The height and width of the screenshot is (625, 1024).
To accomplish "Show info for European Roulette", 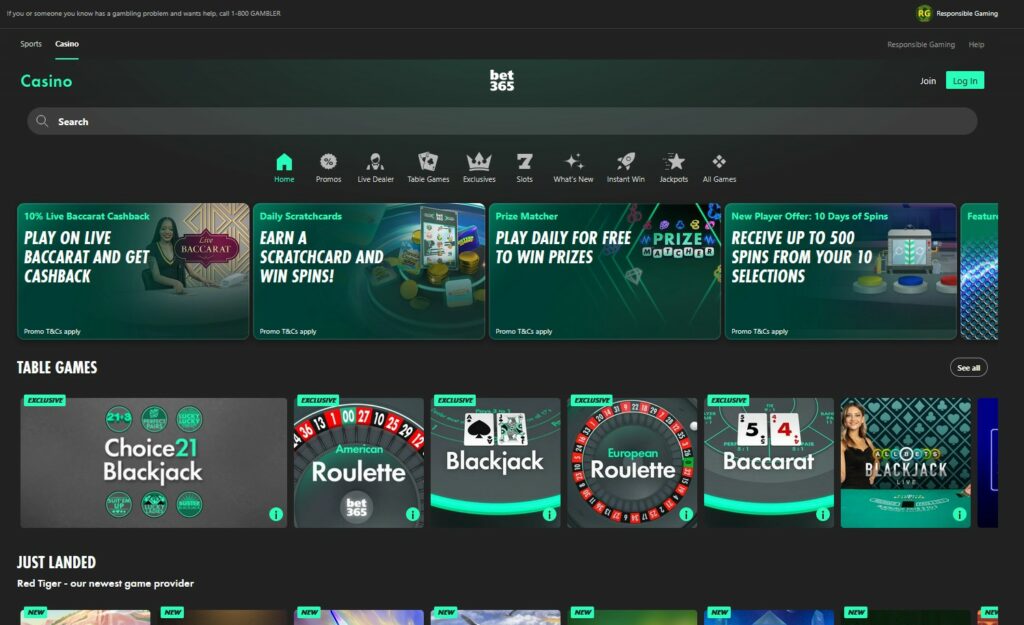I will click(686, 515).
